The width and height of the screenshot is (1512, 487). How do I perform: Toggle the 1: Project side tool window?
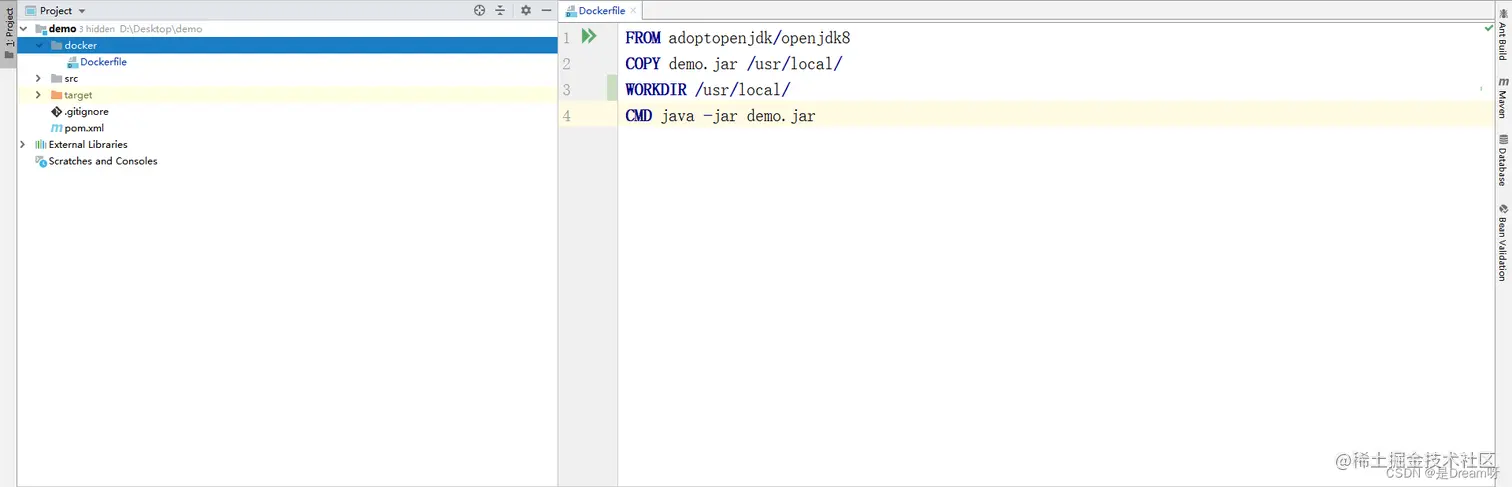9,34
